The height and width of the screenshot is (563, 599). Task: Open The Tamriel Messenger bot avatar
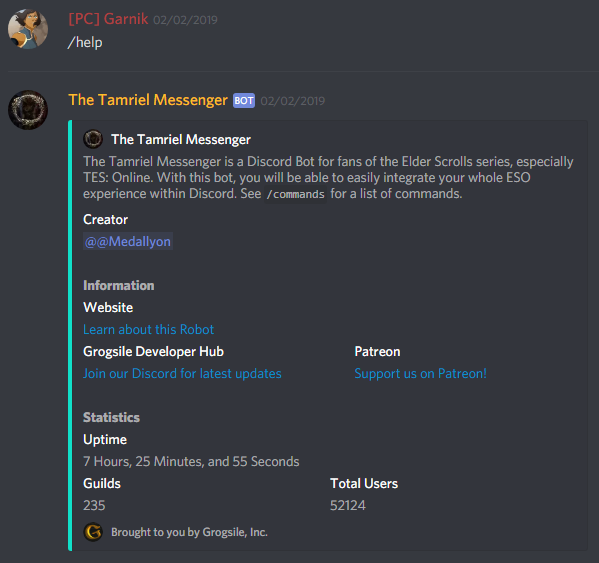28,110
